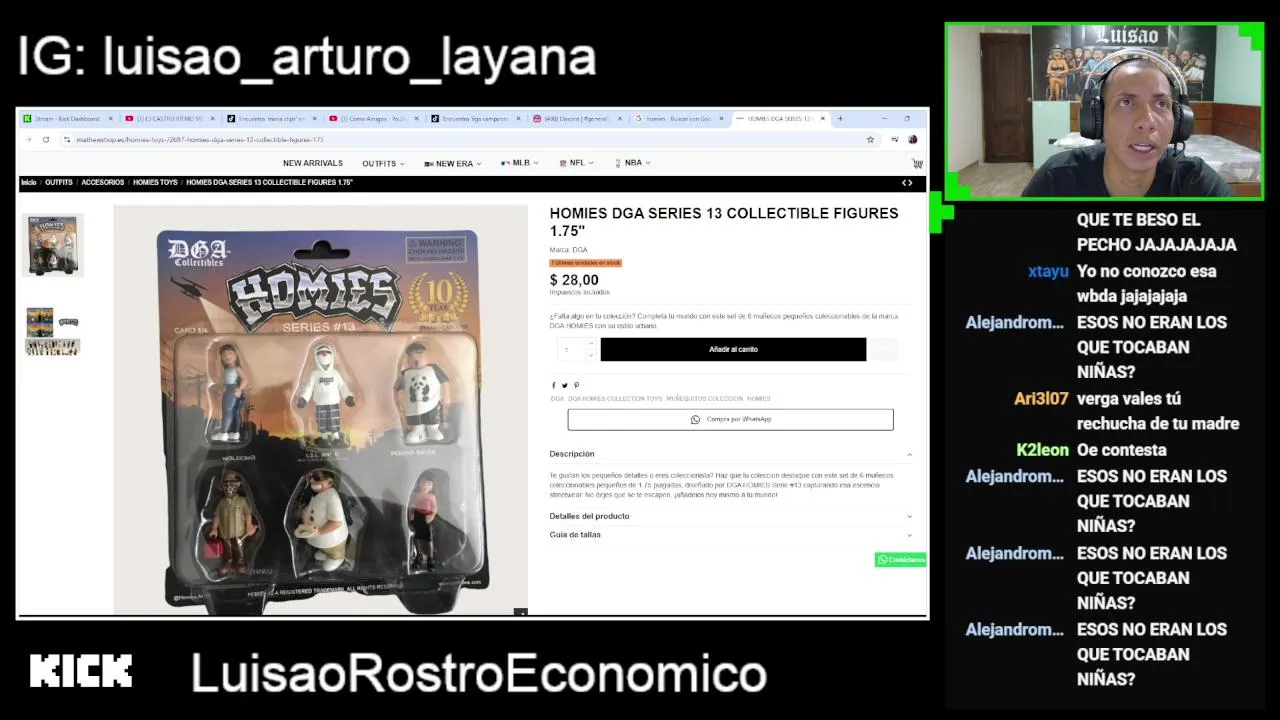Switch to homies Google search tab

[x=679, y=118]
